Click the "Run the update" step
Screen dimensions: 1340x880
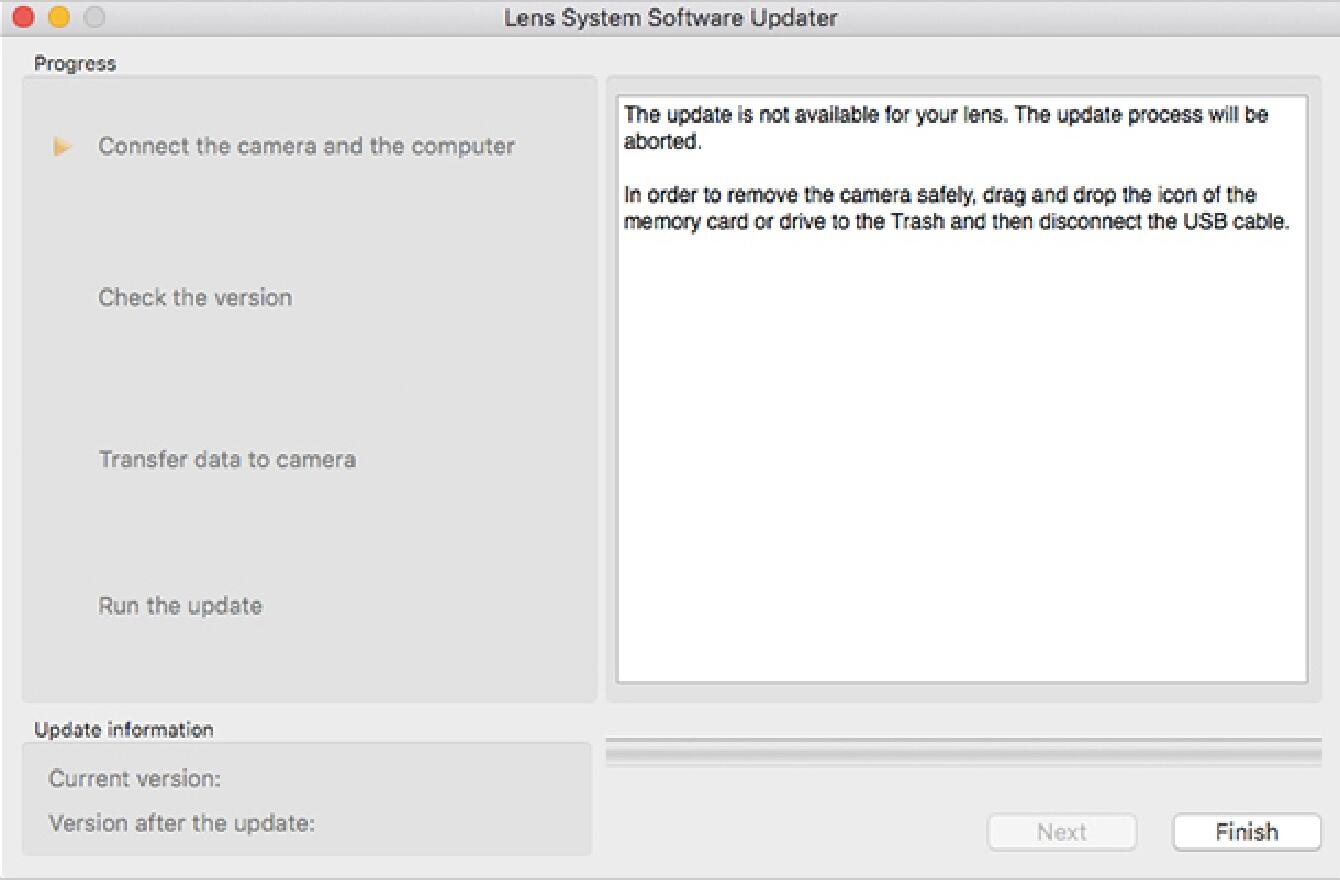tap(180, 606)
